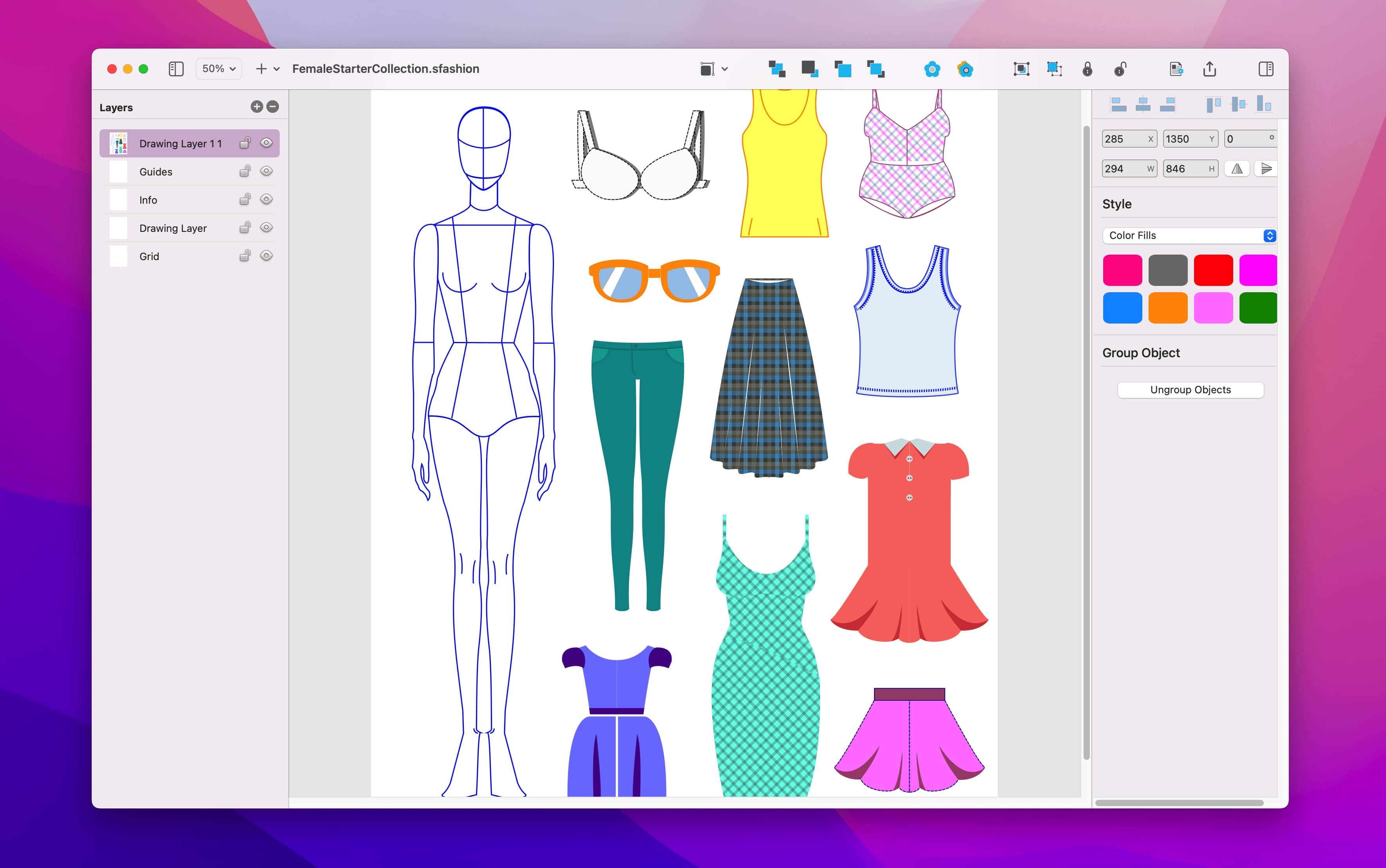Click the closed padlock lock icon
Image resolution: width=1386 pixels, height=868 pixels.
(x=1087, y=69)
